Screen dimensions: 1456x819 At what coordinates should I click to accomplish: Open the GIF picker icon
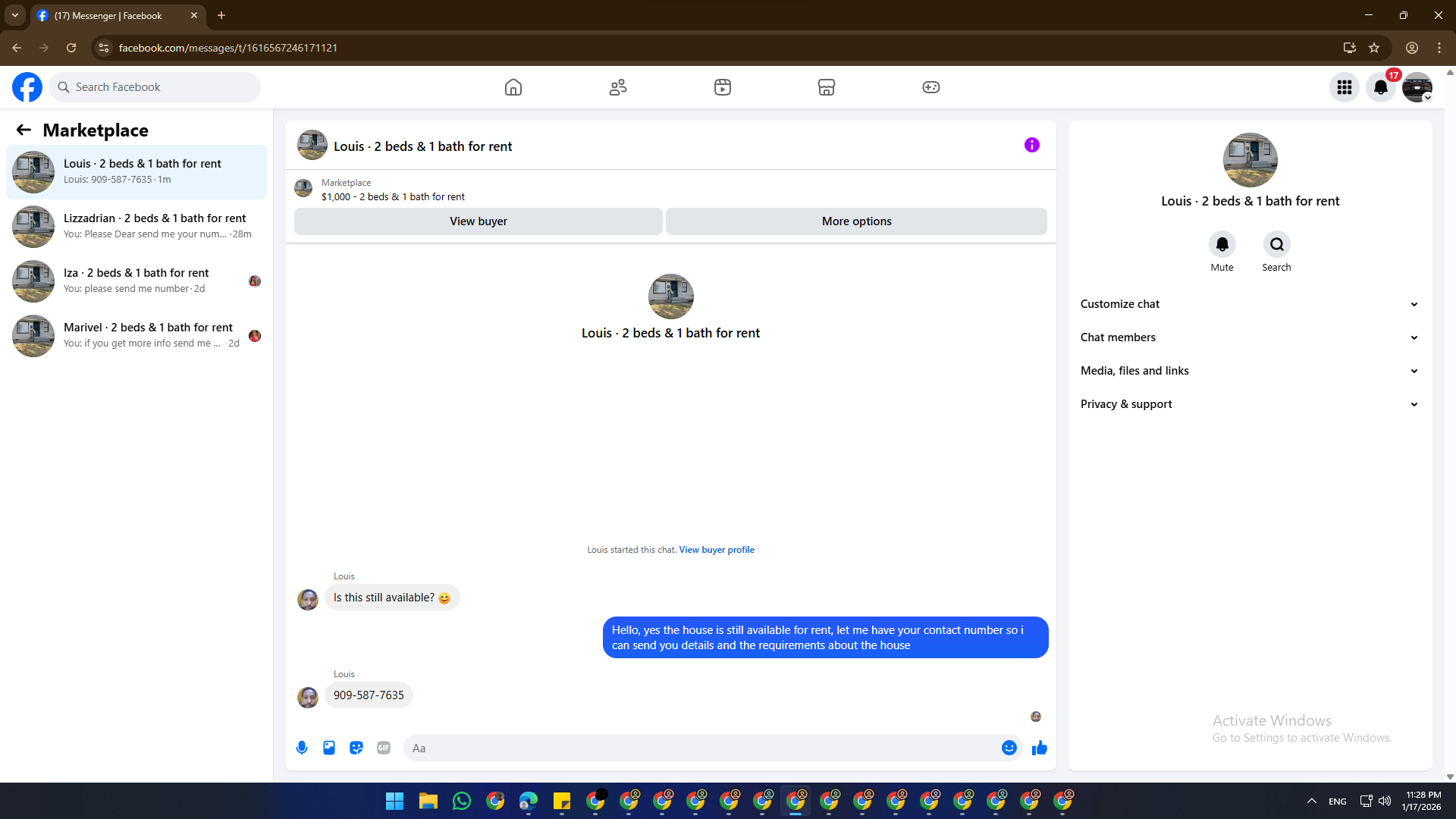click(x=384, y=748)
